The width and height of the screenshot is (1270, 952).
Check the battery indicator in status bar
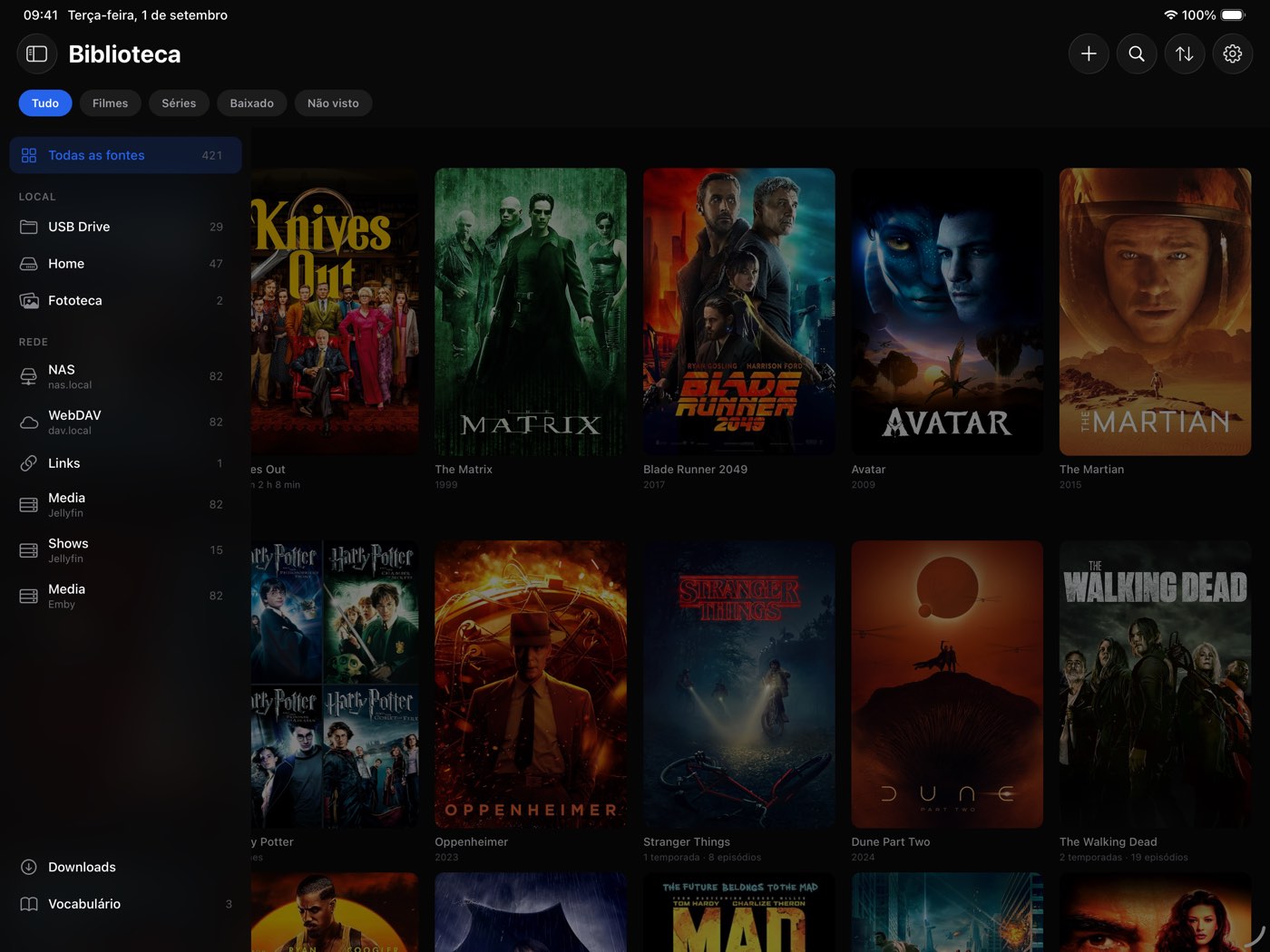click(1234, 15)
